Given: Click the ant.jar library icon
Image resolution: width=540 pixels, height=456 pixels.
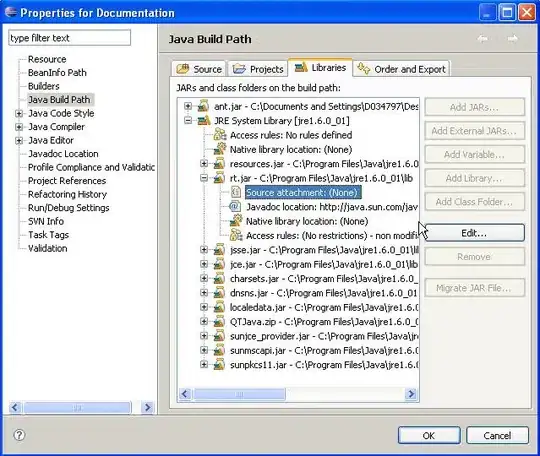Looking at the screenshot, I should [203, 106].
